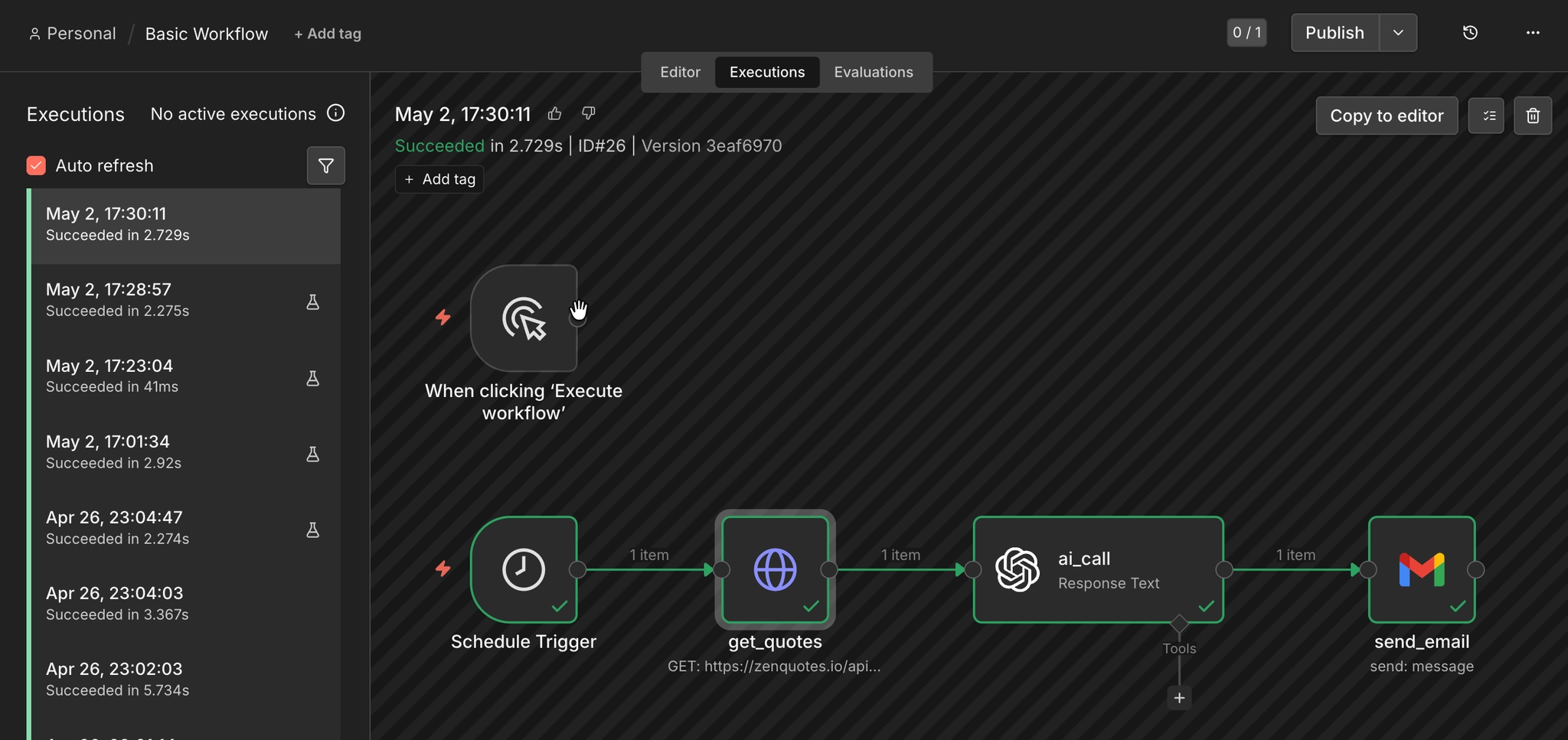Click '1 item' label between get_quotes and ai_call
The image size is (1568, 740).
point(900,555)
